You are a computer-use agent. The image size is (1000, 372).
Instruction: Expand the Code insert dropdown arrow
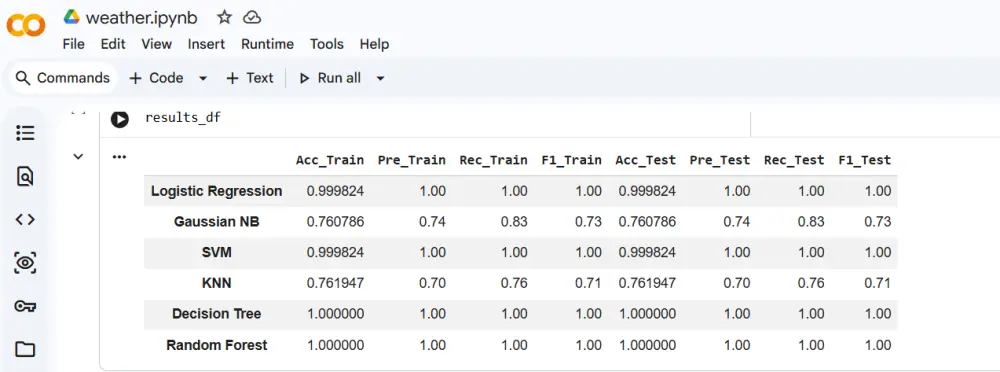point(203,78)
